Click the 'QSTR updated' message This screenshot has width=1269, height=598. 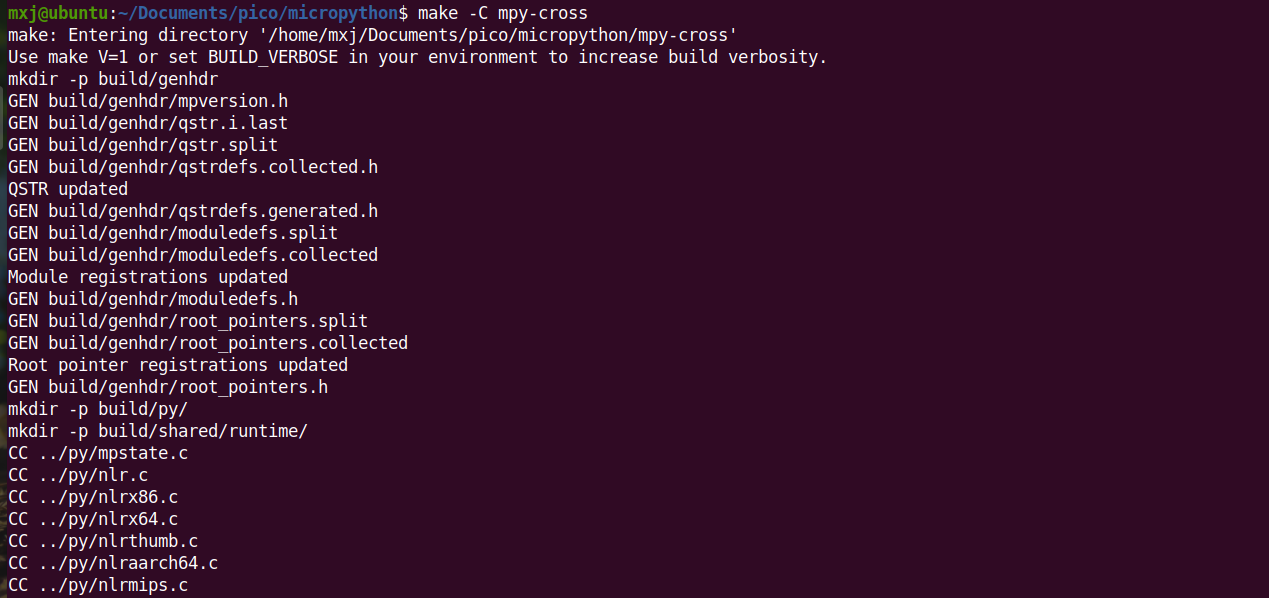[68, 189]
